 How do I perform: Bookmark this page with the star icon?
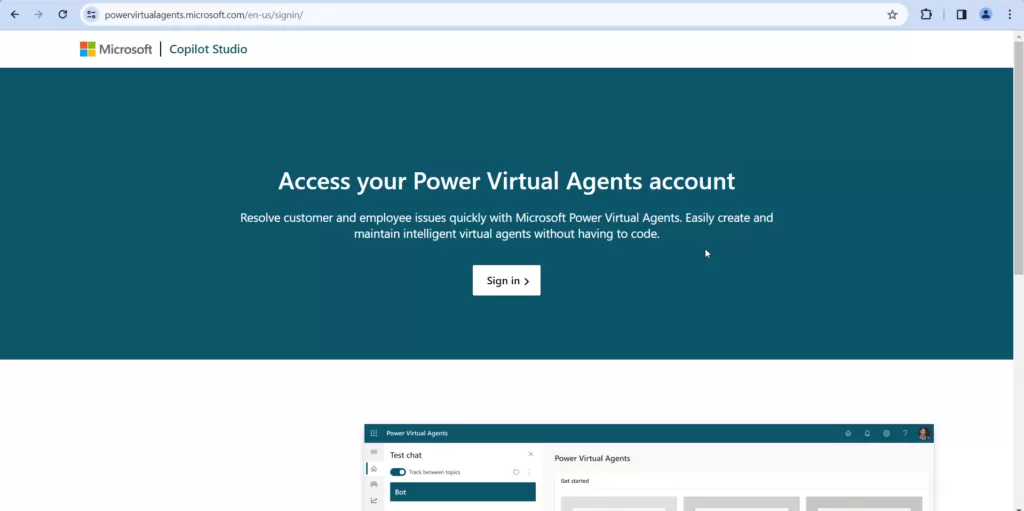pos(892,15)
